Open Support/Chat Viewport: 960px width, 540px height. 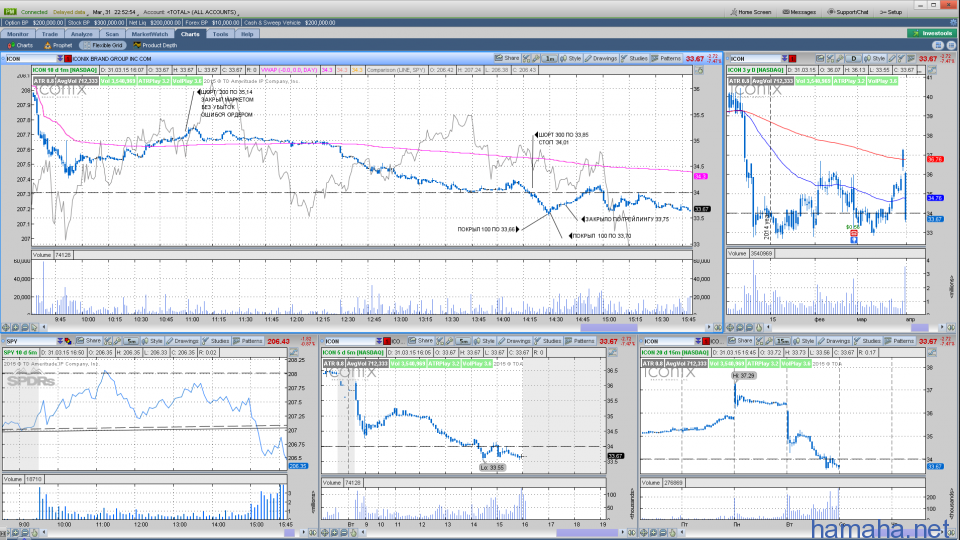pyautogui.click(x=849, y=12)
